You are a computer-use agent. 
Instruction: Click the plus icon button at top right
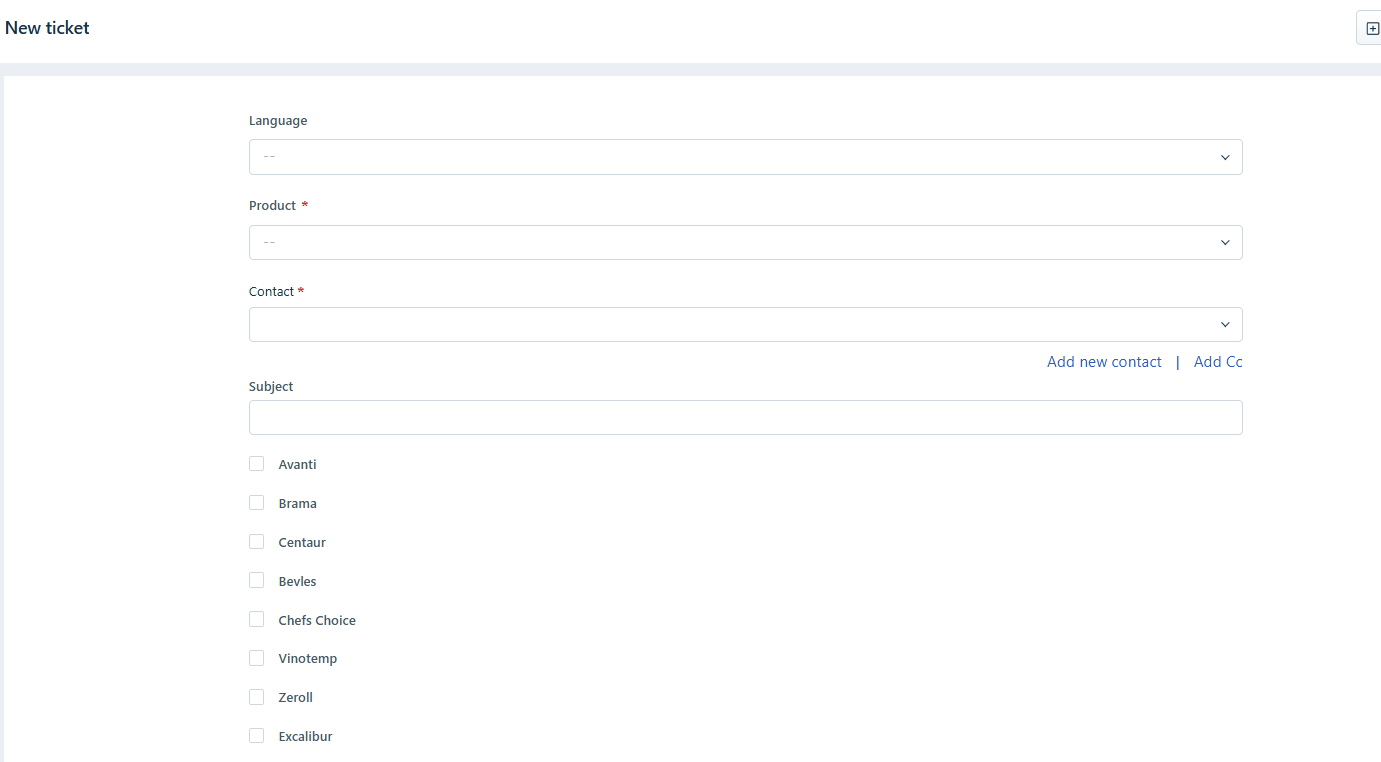1370,28
